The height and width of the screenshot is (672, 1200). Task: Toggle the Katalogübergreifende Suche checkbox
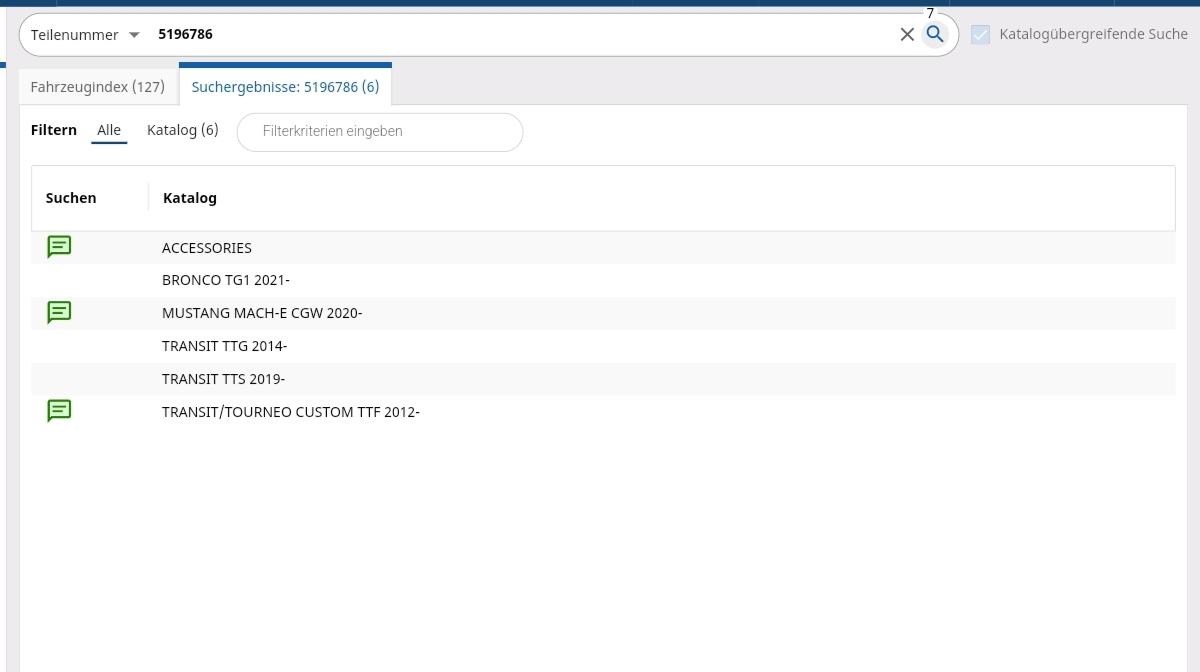[x=981, y=35]
